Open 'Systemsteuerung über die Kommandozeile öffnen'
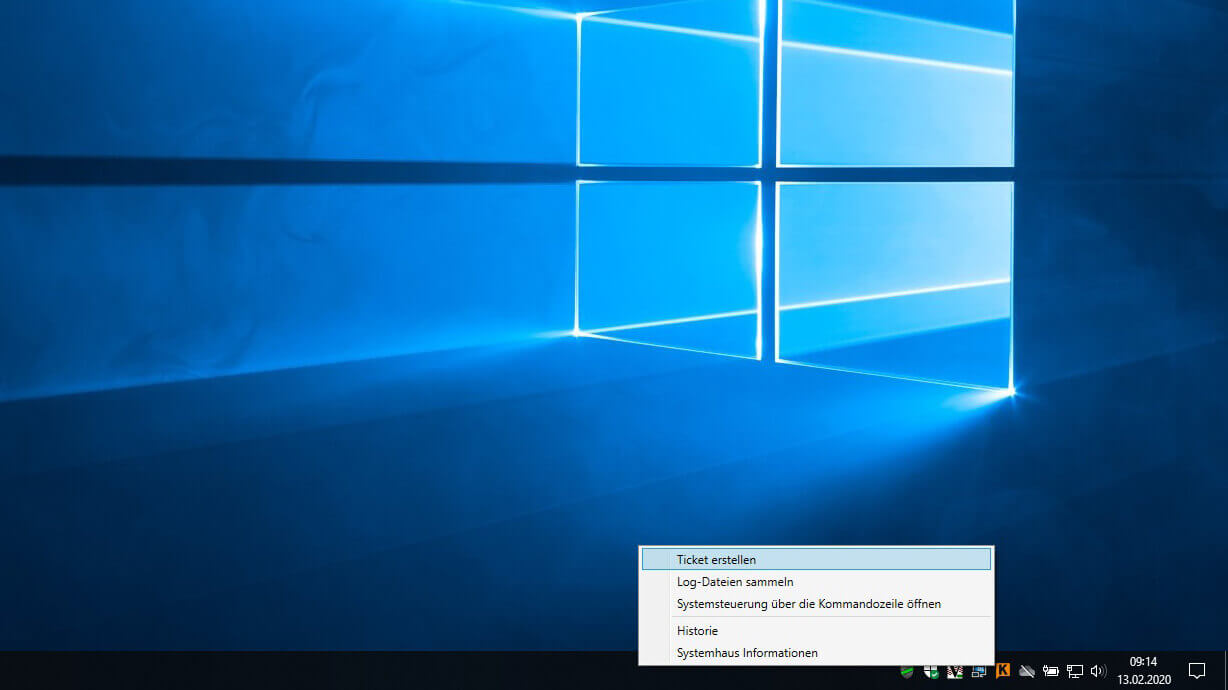This screenshot has height=690, width=1228. [808, 604]
